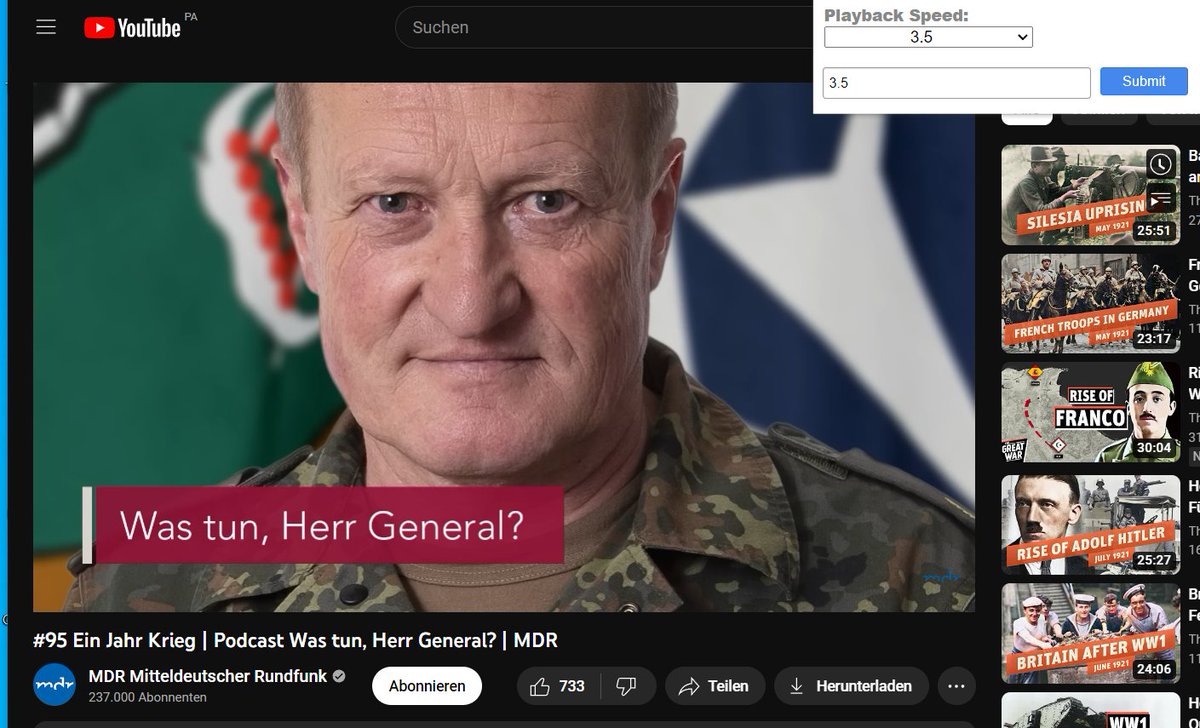Open the three-dot more actions menu
This screenshot has width=1200, height=728.
(955, 686)
